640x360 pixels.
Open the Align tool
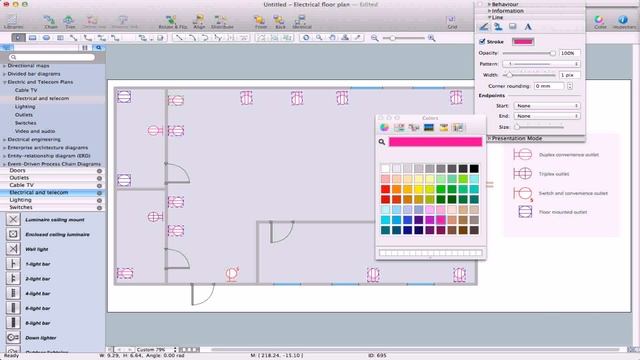[x=199, y=21]
